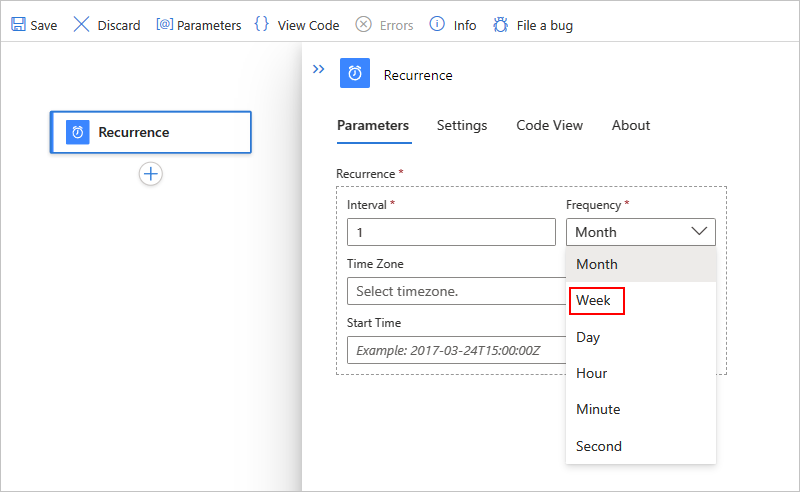
Task: Click the Info circle icon
Action: (x=437, y=25)
